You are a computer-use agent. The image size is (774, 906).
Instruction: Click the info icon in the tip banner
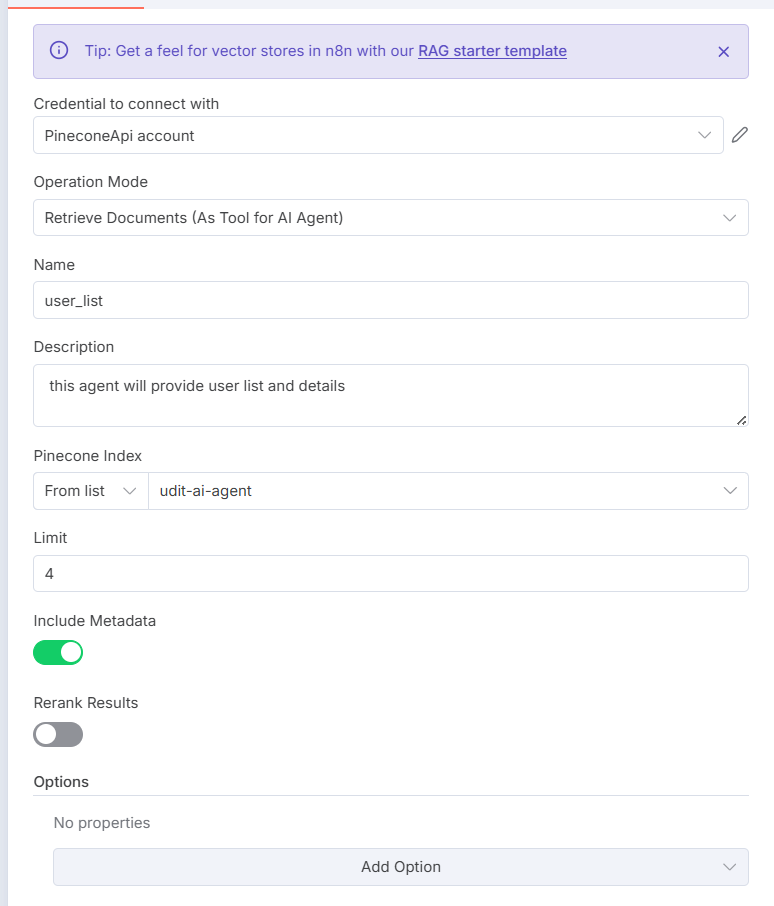(59, 51)
